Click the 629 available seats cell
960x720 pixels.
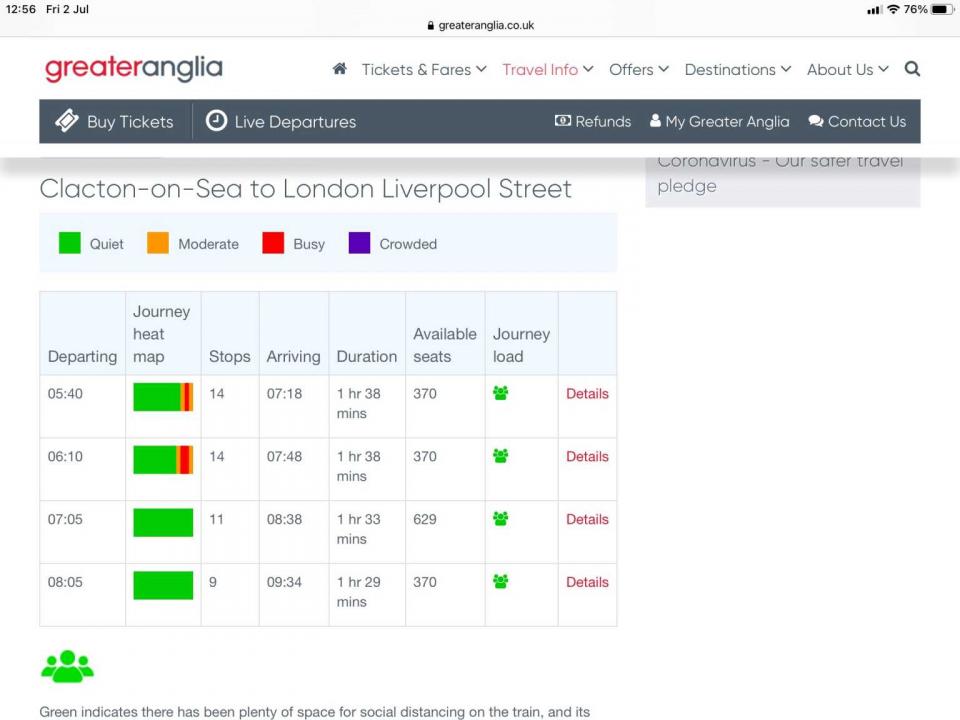pos(425,519)
